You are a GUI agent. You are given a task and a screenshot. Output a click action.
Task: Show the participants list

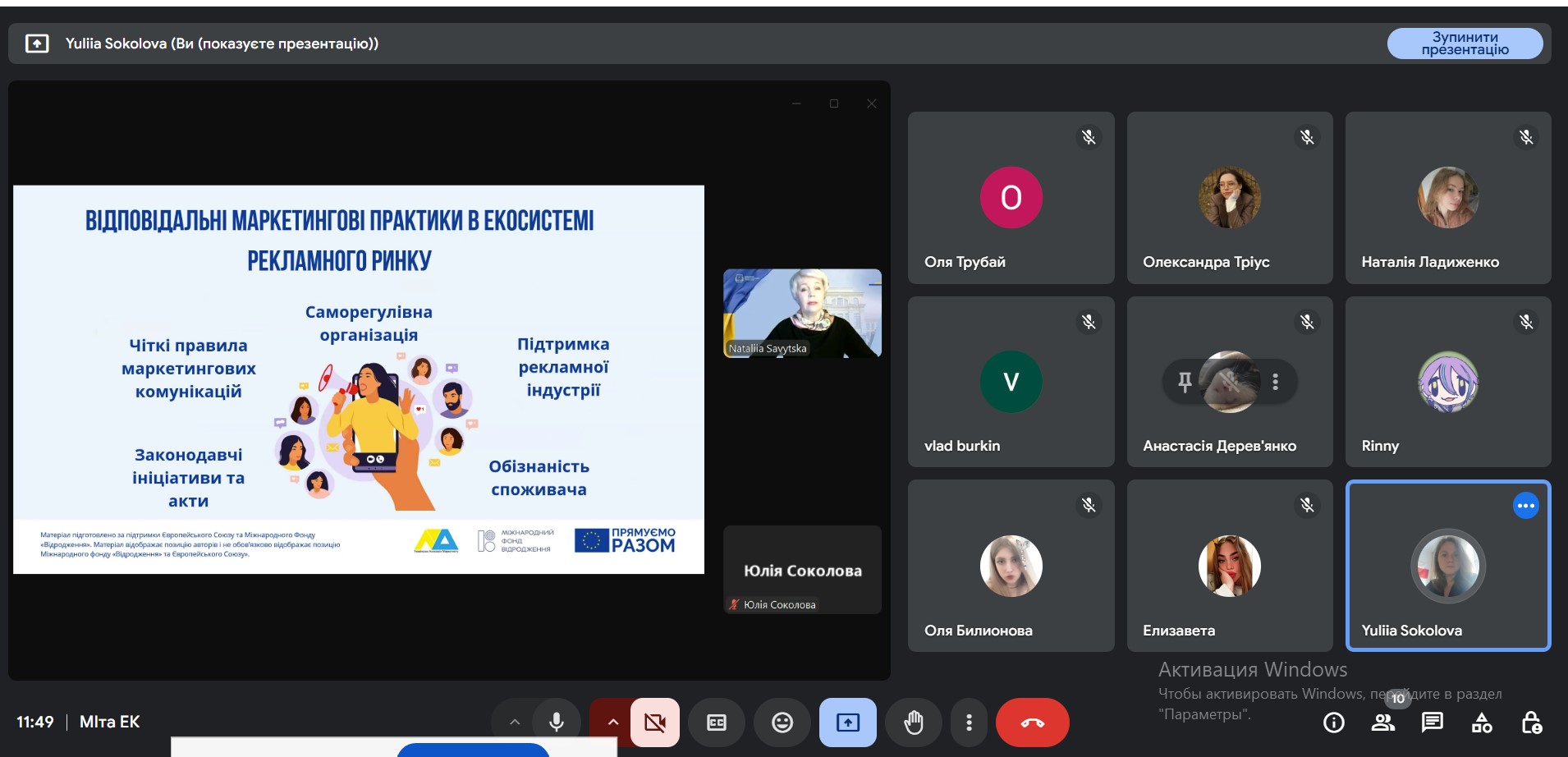click(x=1383, y=723)
